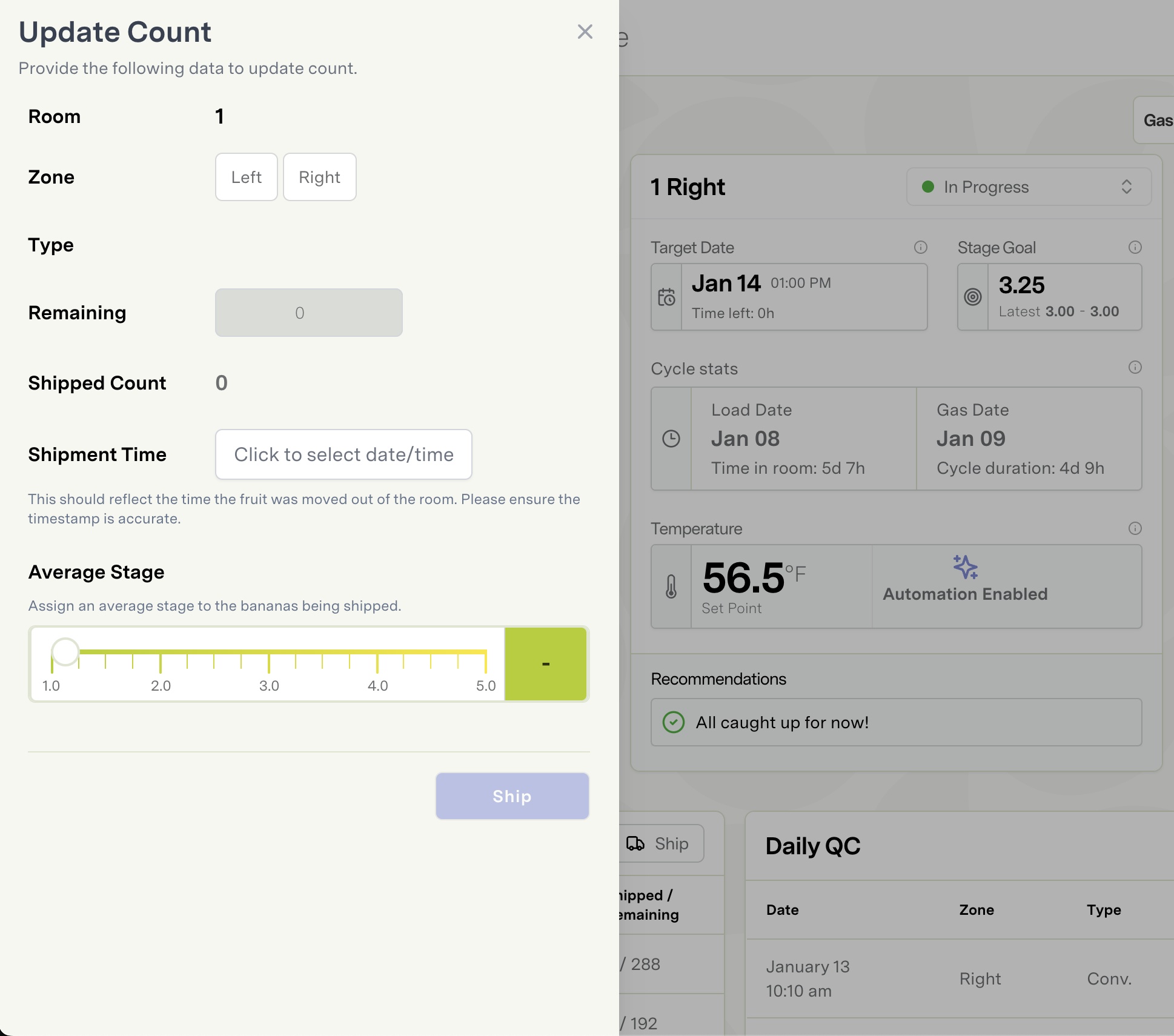The image size is (1174, 1036).
Task: Click the Automation Enabled sparkle icon
Action: [x=965, y=567]
